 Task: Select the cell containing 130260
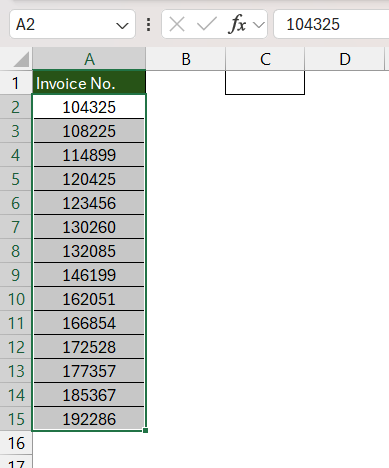coord(89,227)
